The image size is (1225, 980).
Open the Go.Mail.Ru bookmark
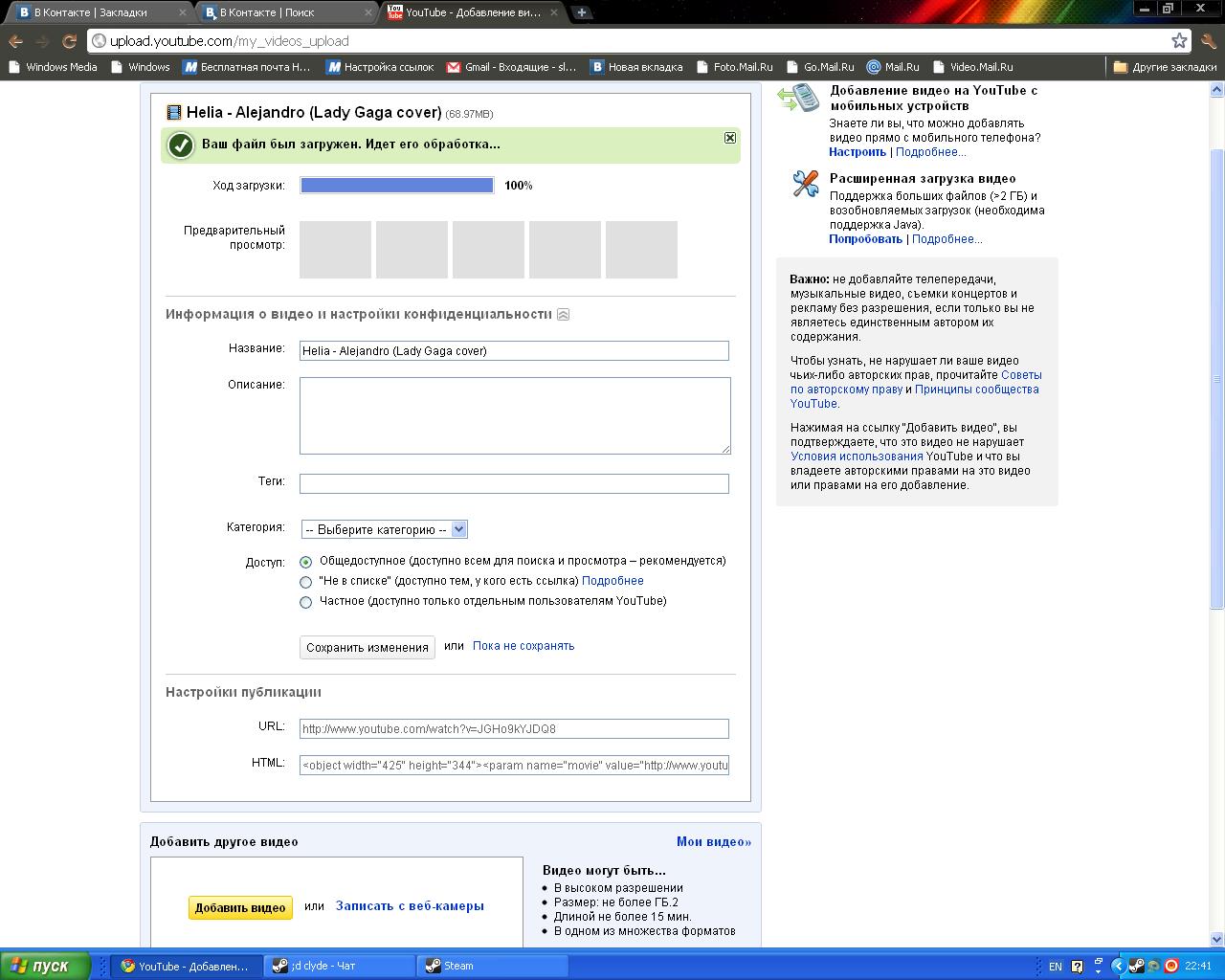click(819, 67)
